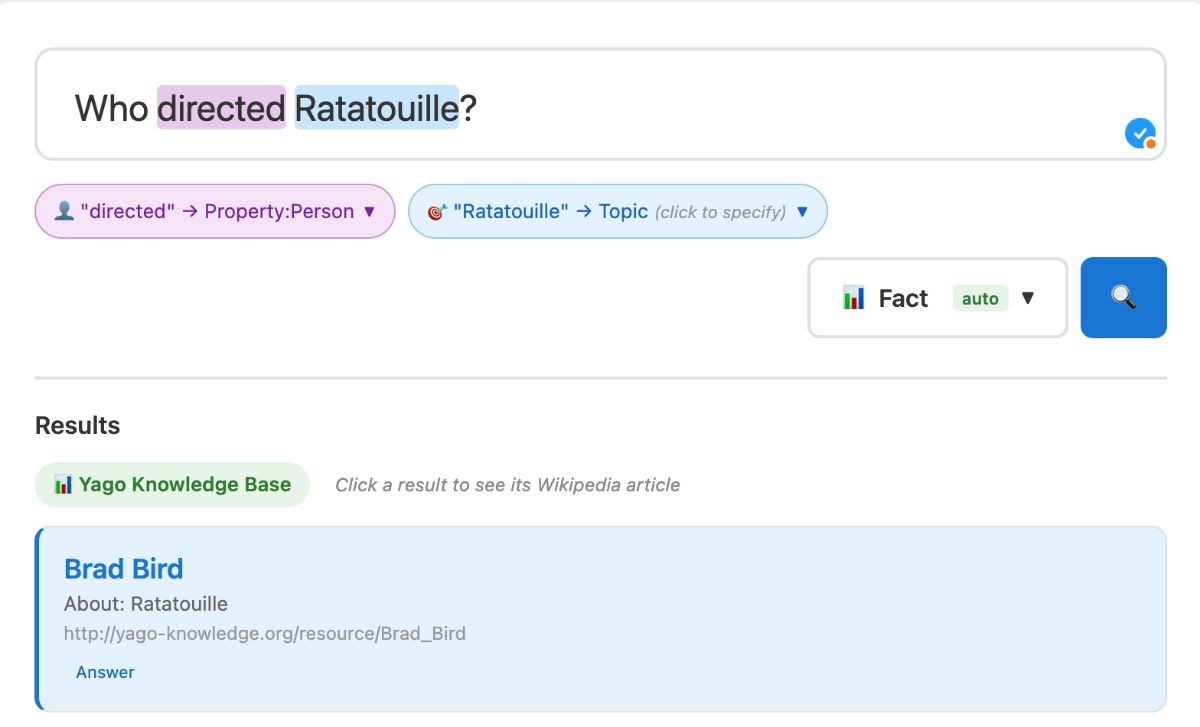Click the bar chart icon beside Fact
This screenshot has height=727, width=1200.
click(853, 298)
